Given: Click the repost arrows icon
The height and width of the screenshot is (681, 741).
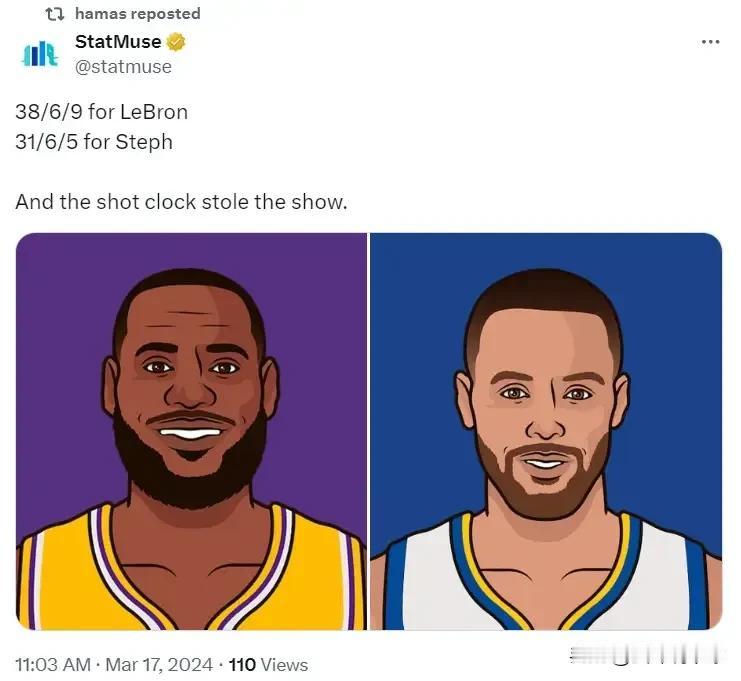Looking at the screenshot, I should click(x=55, y=14).
